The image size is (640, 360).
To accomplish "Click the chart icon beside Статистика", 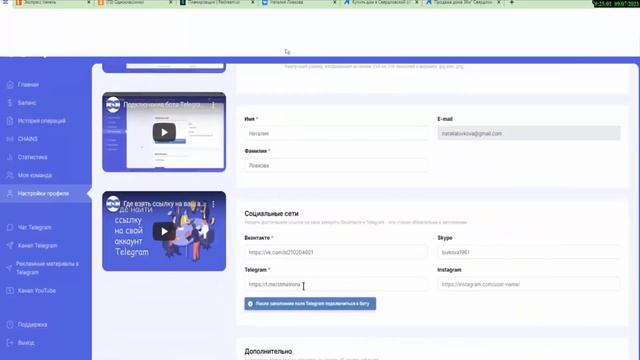I will pyautogui.click(x=10, y=157).
